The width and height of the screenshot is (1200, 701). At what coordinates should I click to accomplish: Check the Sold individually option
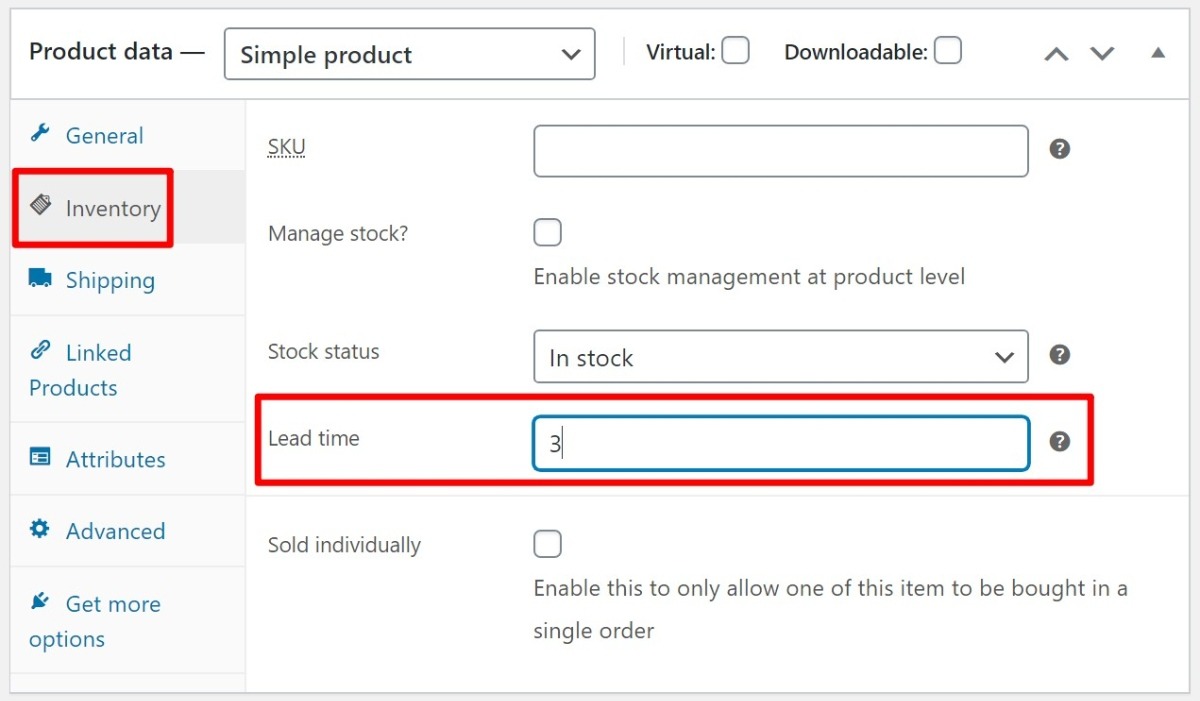click(548, 544)
